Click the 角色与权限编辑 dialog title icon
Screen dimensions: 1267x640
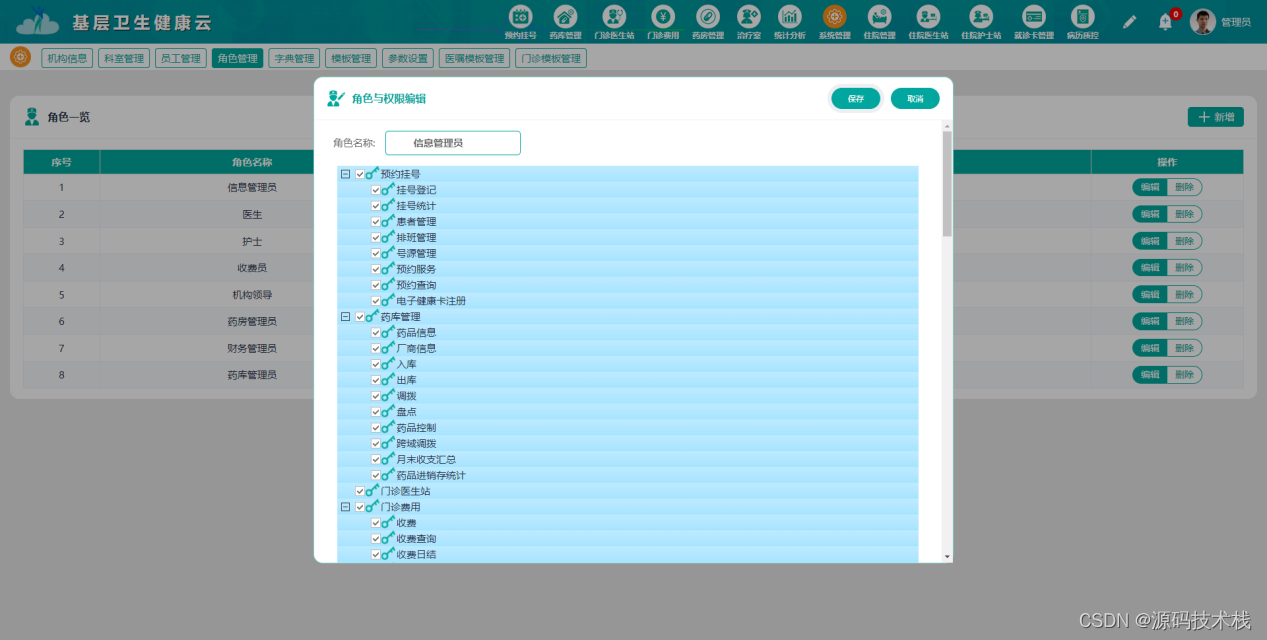coord(336,98)
